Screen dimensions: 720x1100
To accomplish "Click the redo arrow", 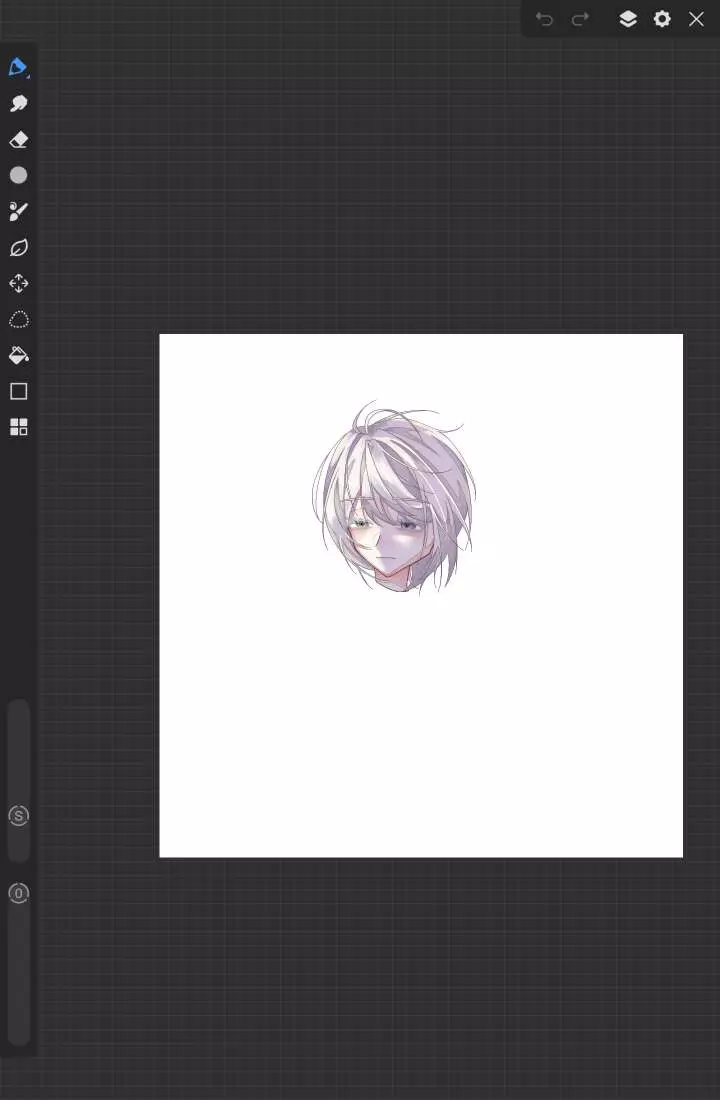I will point(580,19).
